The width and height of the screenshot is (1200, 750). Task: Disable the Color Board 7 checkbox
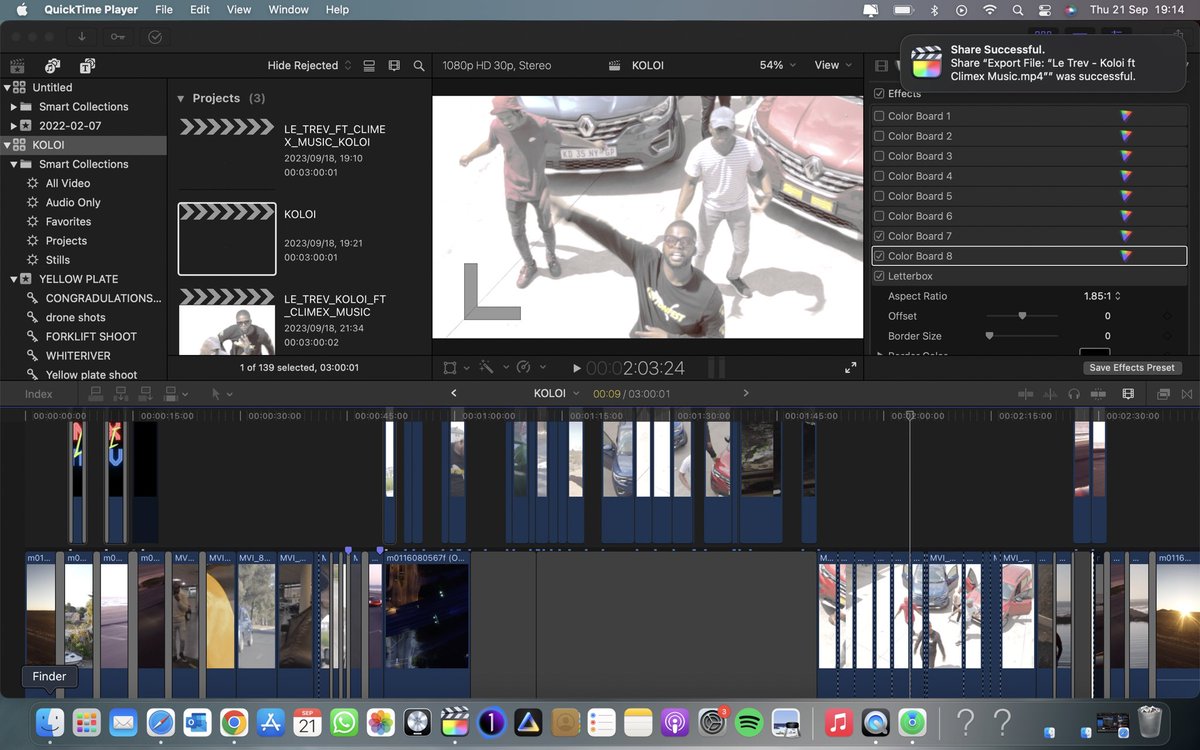pyautogui.click(x=879, y=236)
